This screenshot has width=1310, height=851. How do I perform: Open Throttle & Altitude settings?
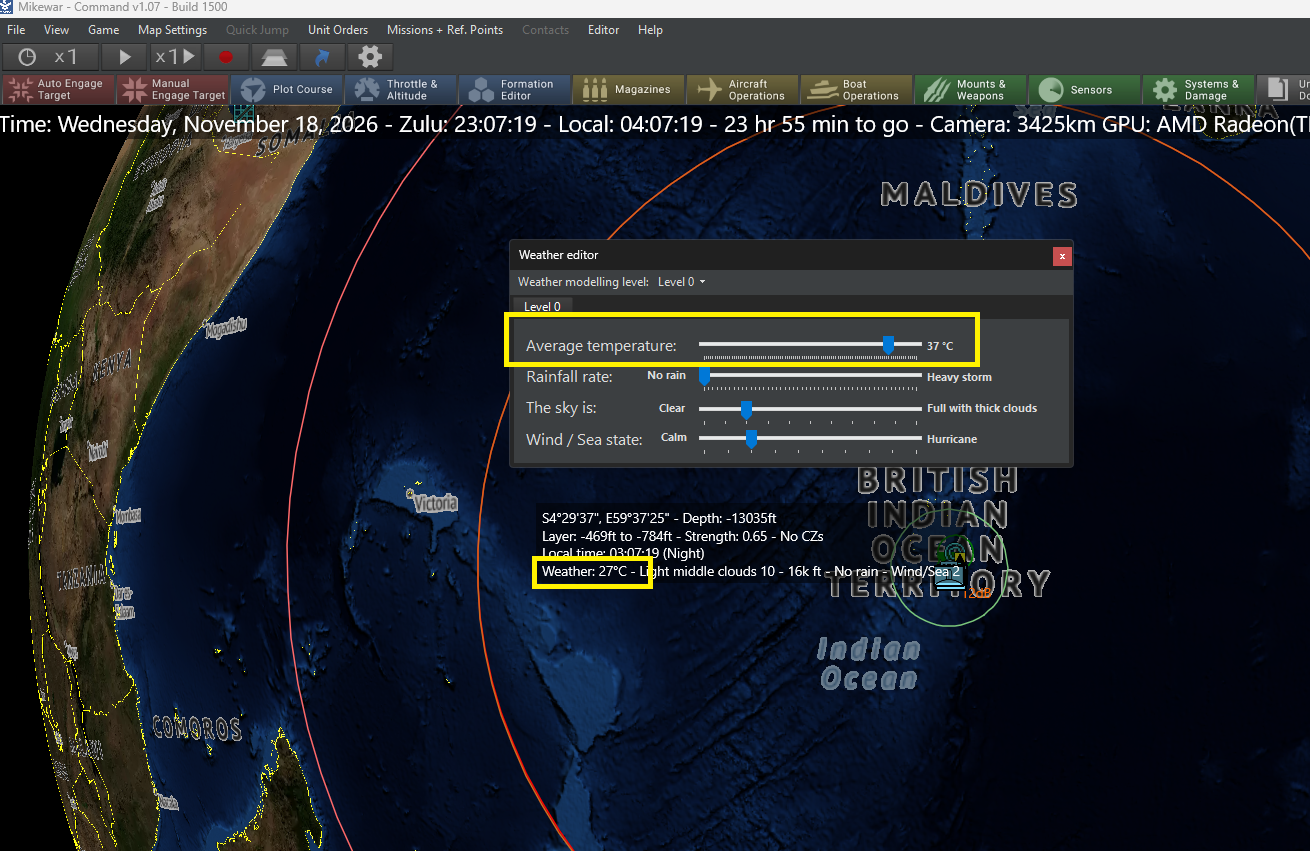[x=401, y=90]
